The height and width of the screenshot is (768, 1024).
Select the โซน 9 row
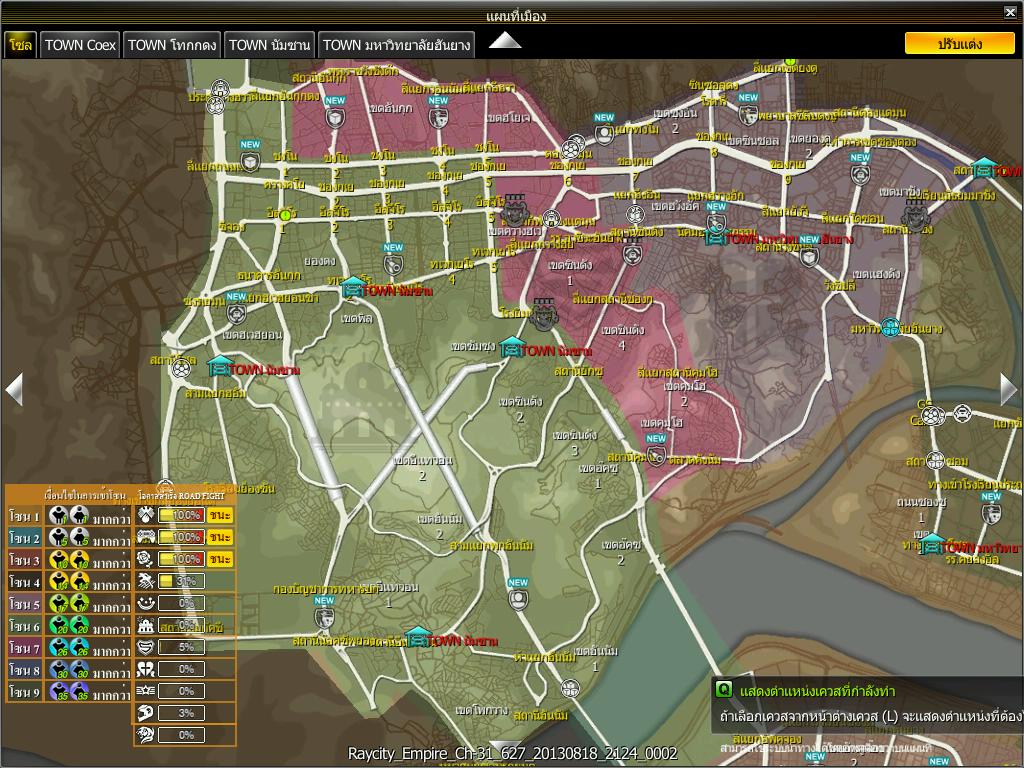click(68, 692)
